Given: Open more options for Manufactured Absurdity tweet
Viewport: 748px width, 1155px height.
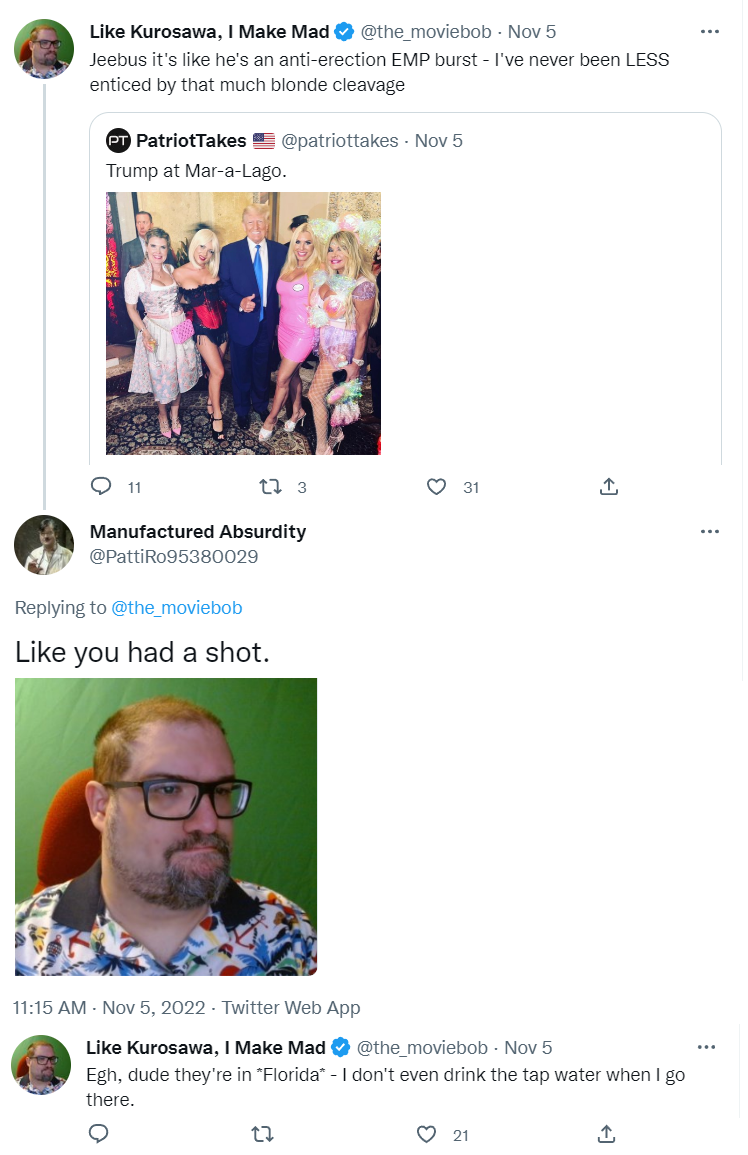Looking at the screenshot, I should pos(710,532).
